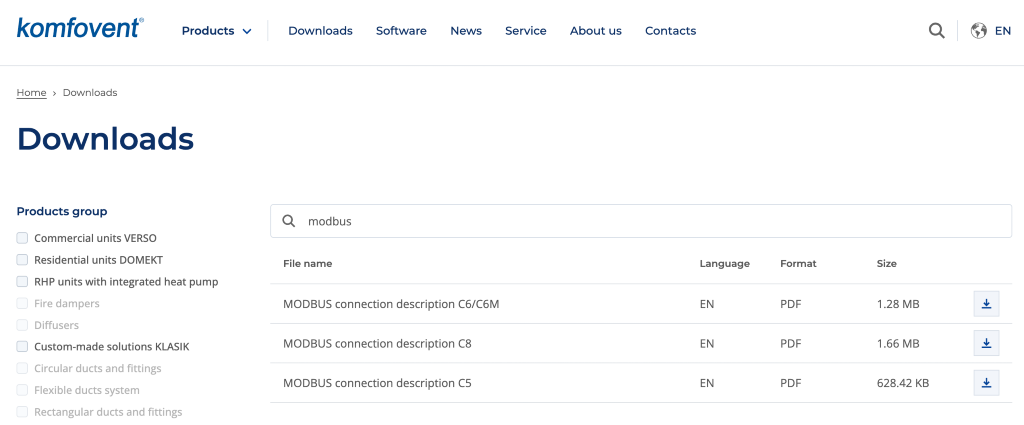
Task: Download MODBUS connection description C5 file
Action: (x=986, y=383)
